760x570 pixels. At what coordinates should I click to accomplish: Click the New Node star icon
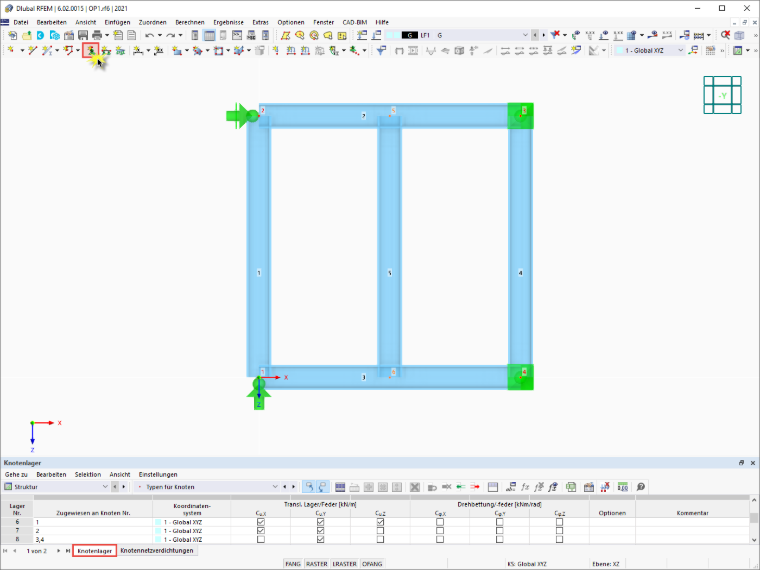11,50
